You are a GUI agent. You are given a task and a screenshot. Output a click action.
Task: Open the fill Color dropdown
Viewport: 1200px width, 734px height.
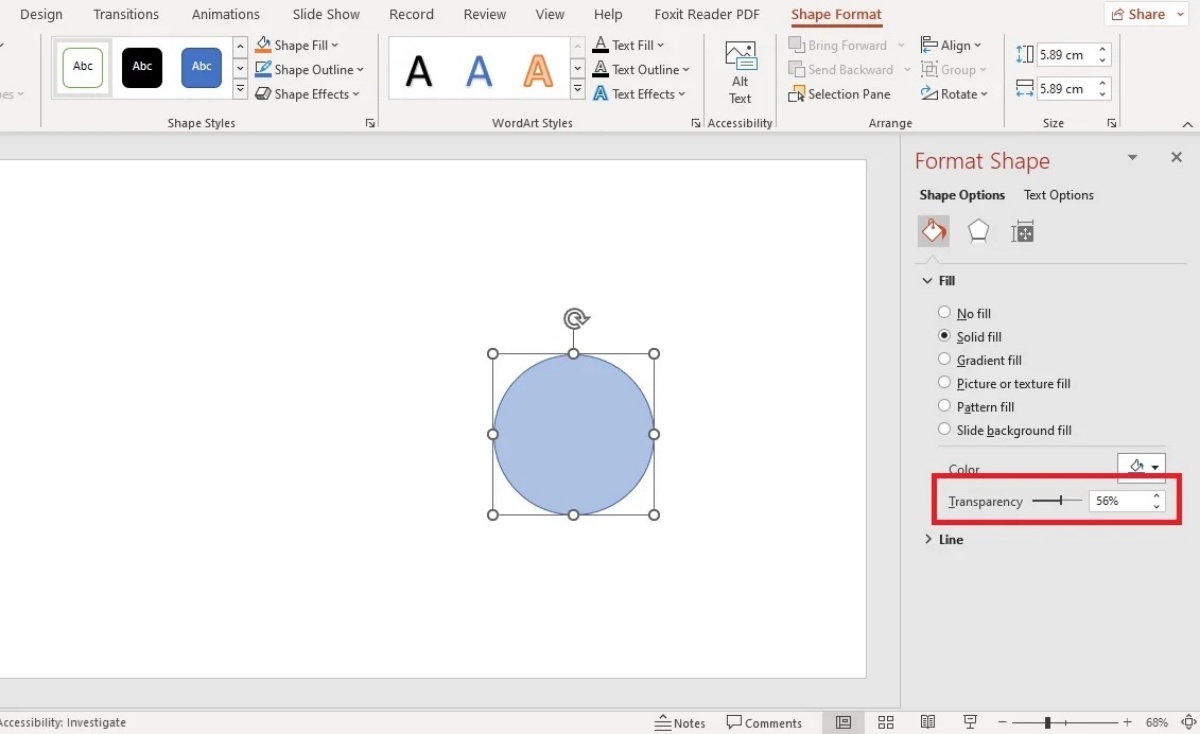[1141, 466]
